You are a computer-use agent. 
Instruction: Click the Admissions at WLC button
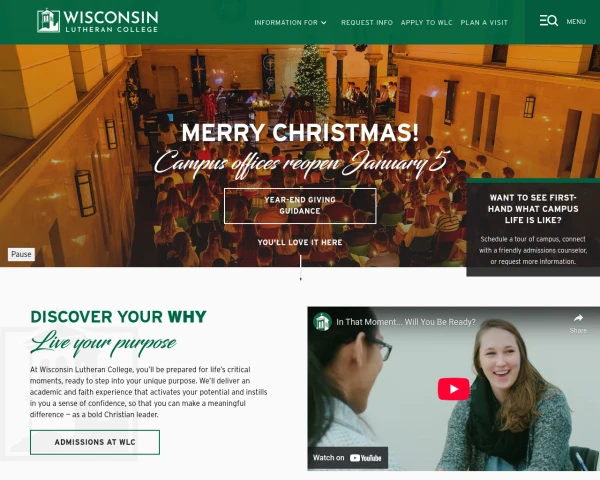click(x=95, y=442)
